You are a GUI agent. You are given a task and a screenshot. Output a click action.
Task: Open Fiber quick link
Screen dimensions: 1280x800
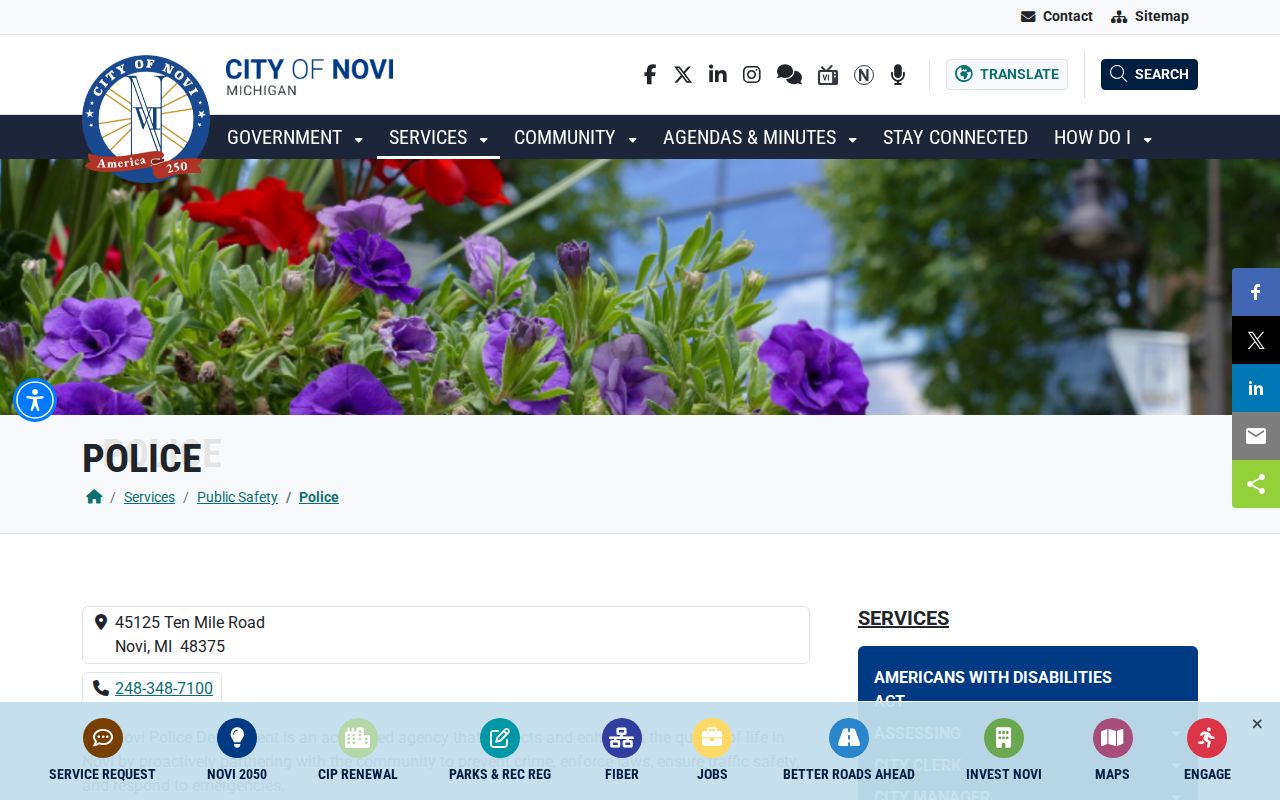(x=622, y=750)
